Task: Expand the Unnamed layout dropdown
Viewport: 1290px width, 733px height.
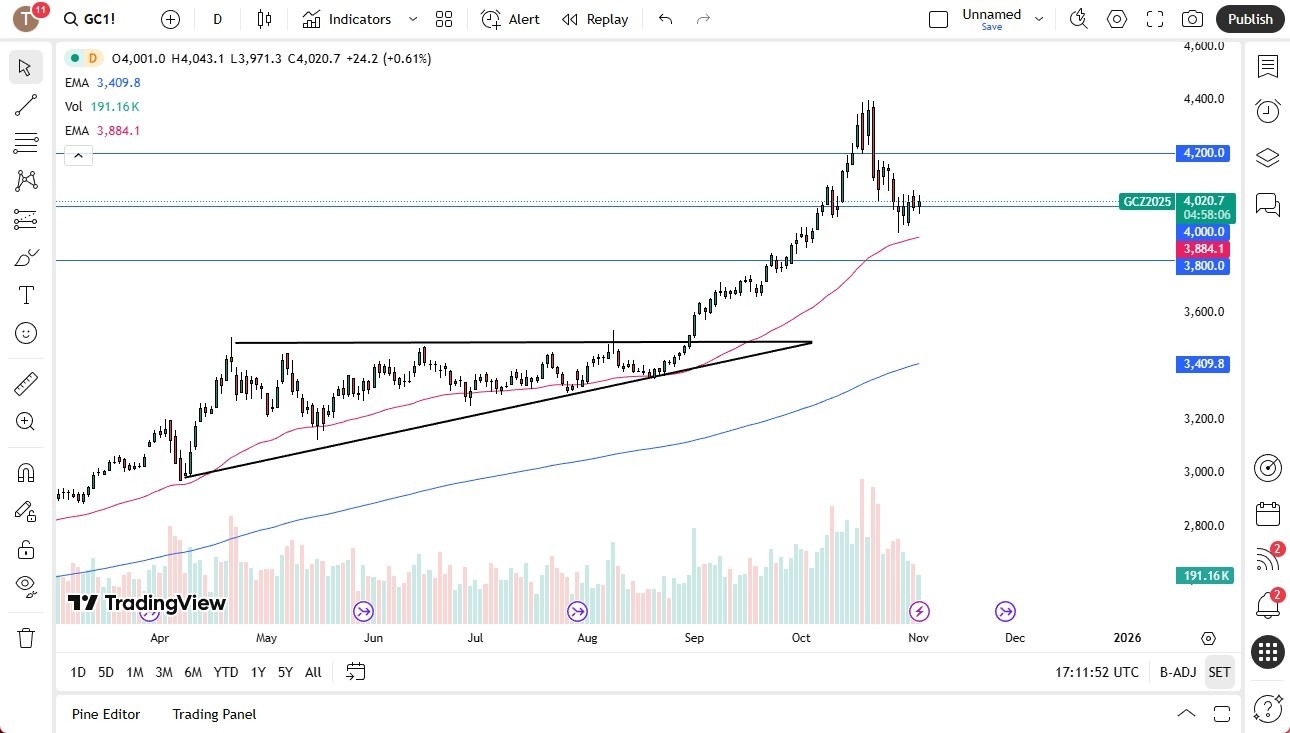Action: (1039, 19)
